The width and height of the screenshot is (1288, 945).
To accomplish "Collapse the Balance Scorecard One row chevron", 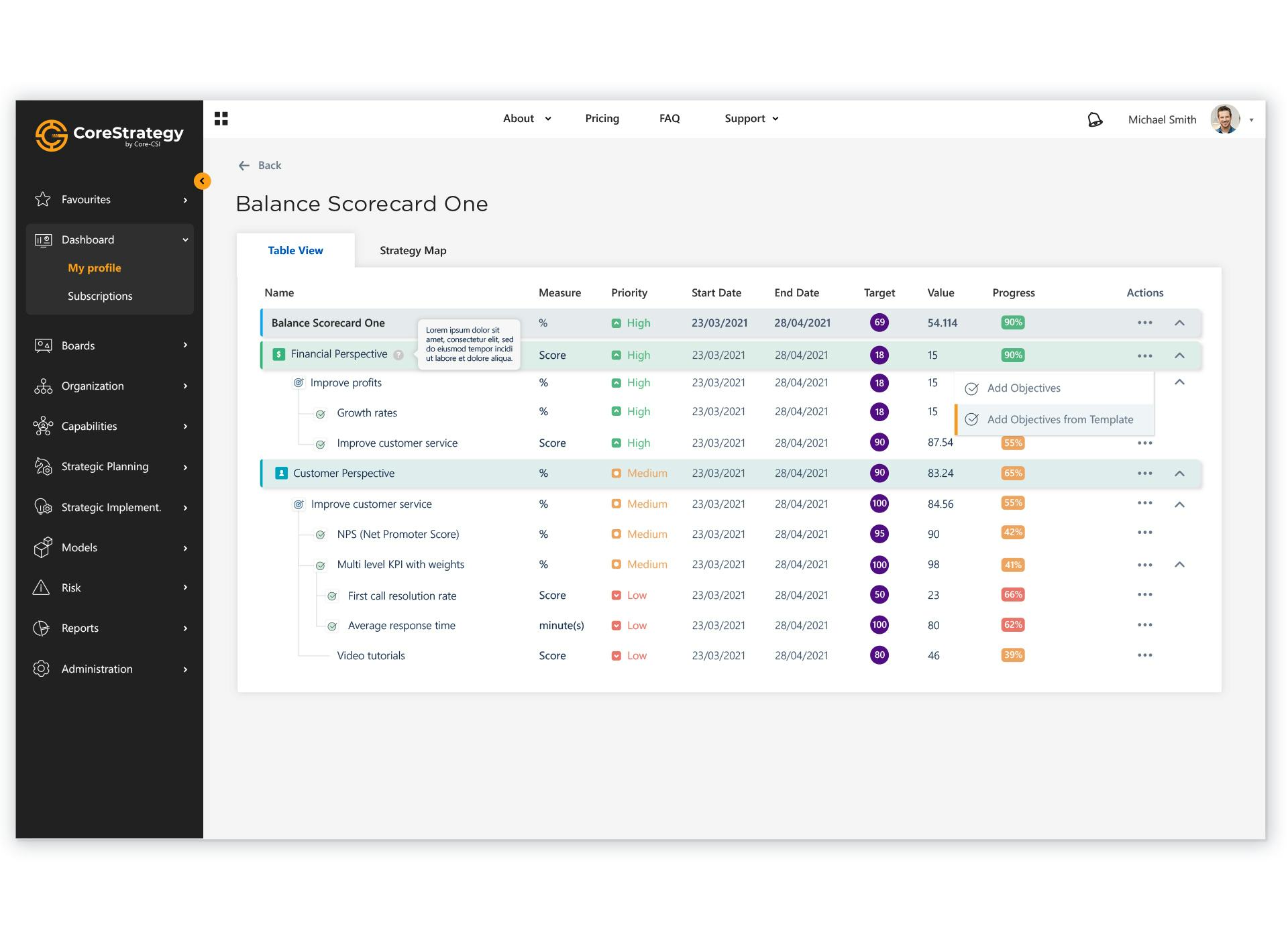I will tap(1179, 323).
